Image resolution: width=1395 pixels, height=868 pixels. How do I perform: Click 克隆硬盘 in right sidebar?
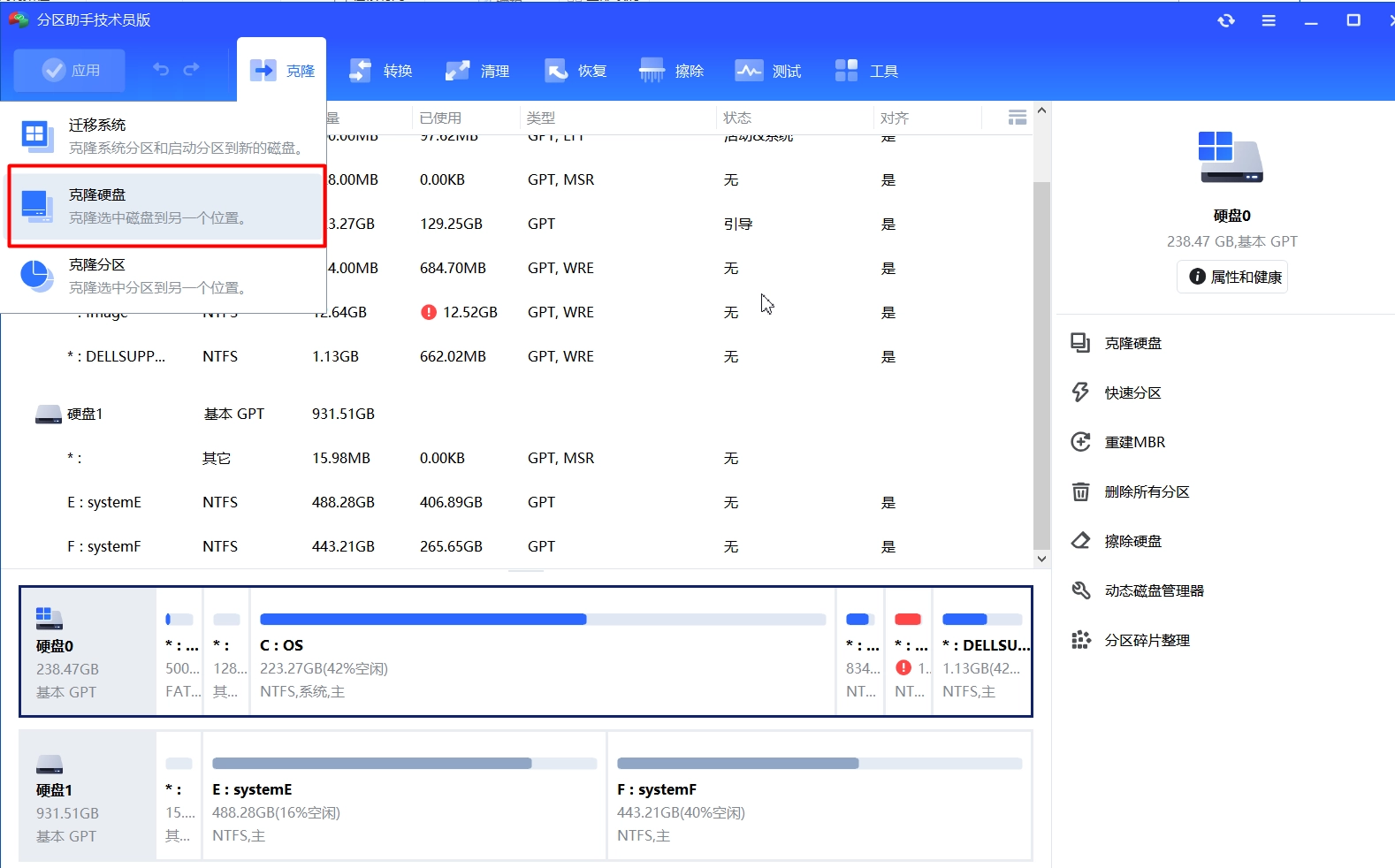(1132, 343)
